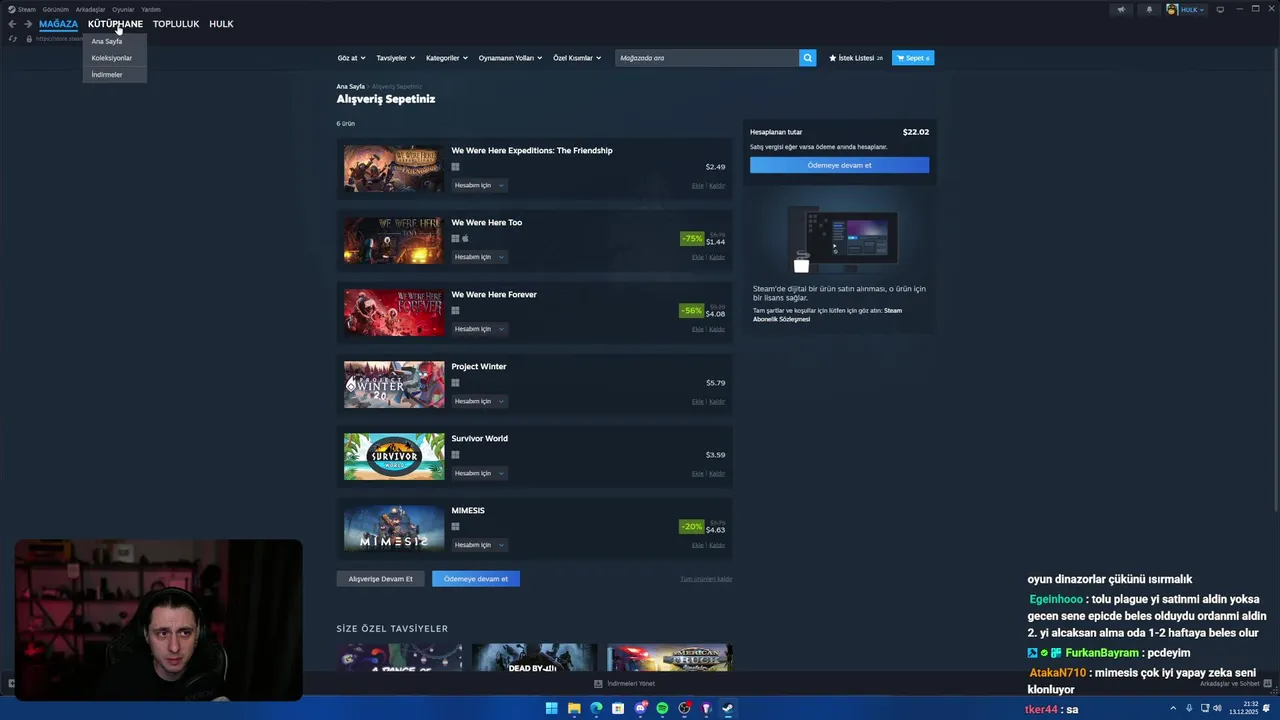
Task: Open the announcements megaphone icon
Action: [1121, 9]
